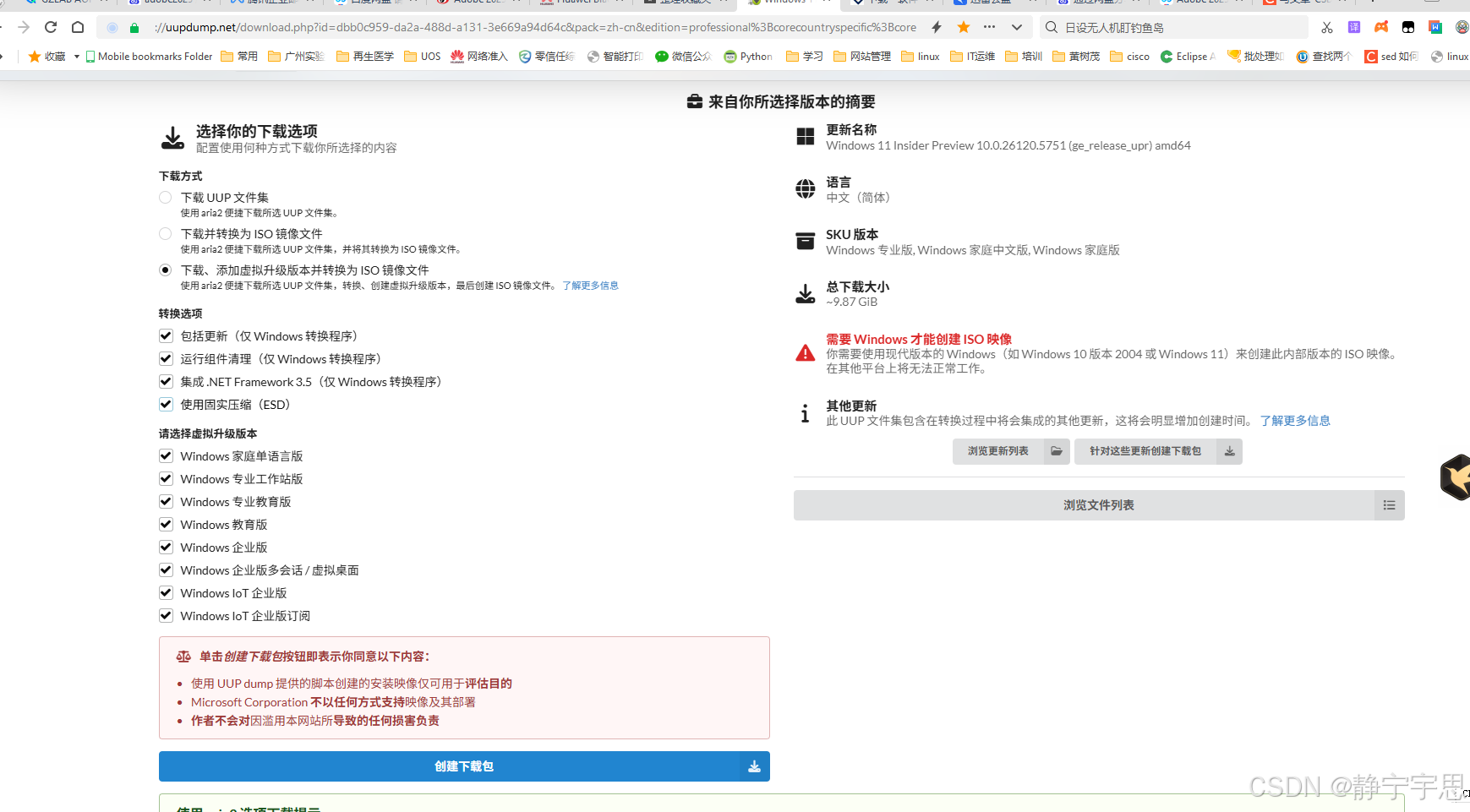
Task: Open the Eclipse bookmark
Action: click(x=1189, y=57)
